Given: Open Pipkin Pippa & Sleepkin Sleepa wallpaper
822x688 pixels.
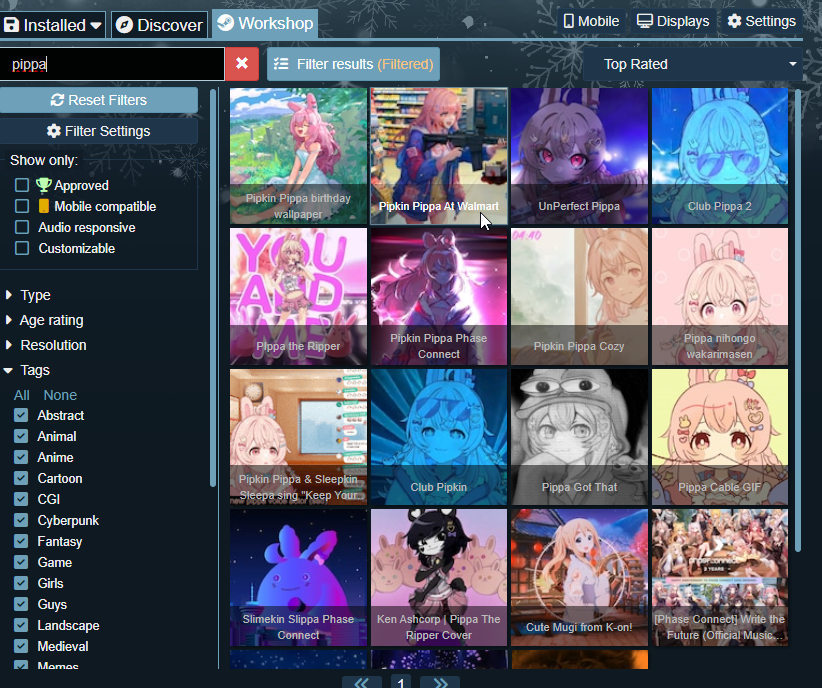Looking at the screenshot, I should 298,437.
